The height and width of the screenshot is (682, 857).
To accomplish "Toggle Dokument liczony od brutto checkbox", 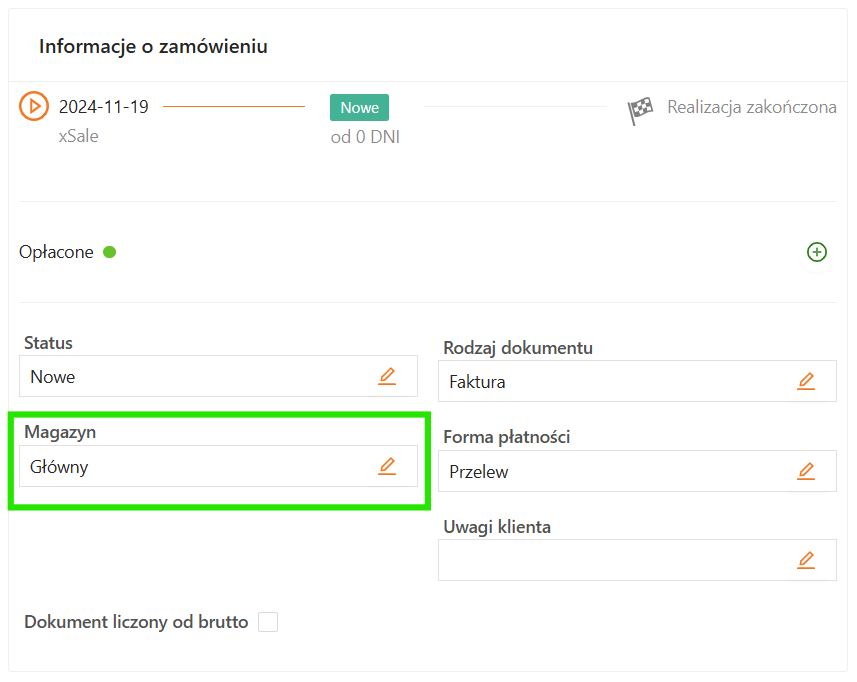I will click(268, 622).
